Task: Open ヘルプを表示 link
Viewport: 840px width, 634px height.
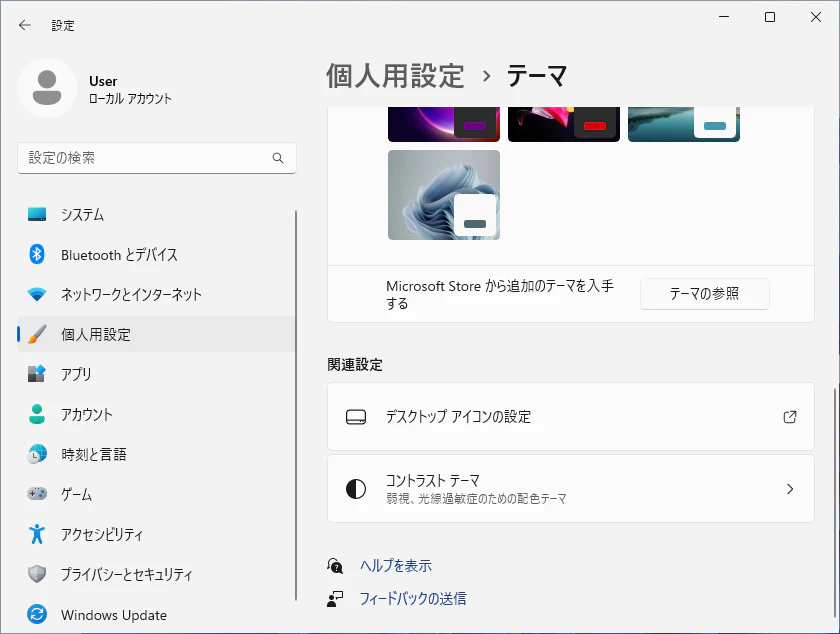Action: pos(396,566)
